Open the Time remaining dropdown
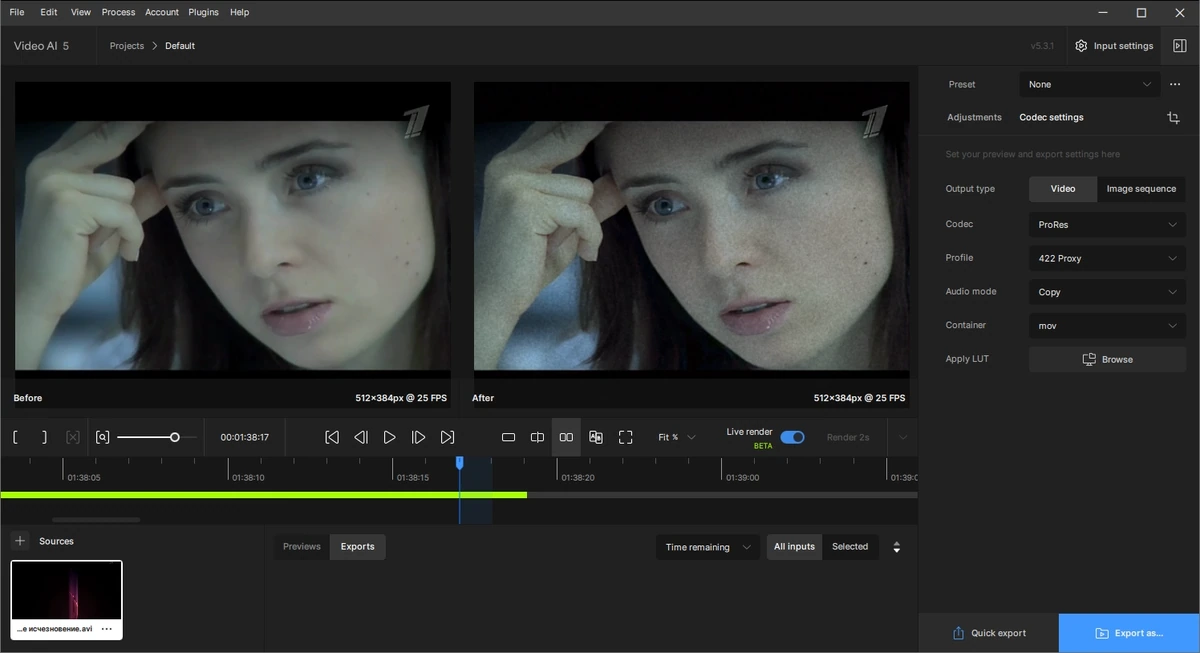The image size is (1200, 653). pos(708,547)
